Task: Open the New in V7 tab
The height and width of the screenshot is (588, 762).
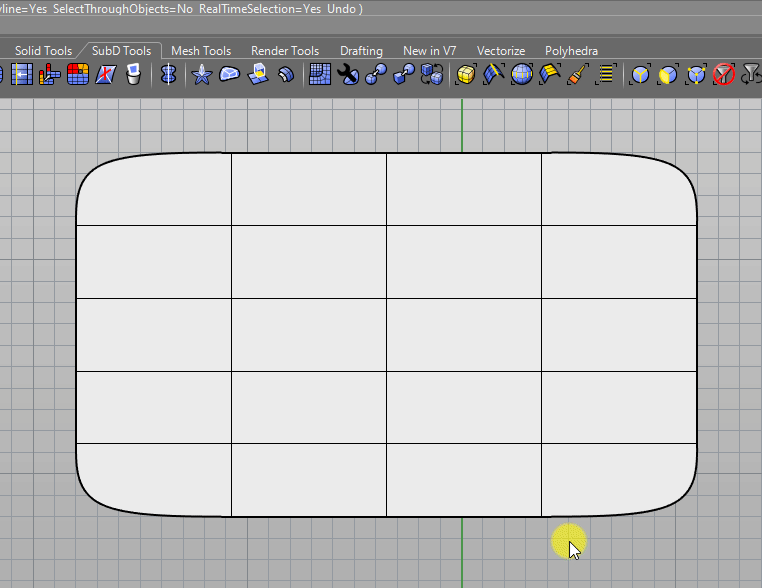Action: click(430, 51)
